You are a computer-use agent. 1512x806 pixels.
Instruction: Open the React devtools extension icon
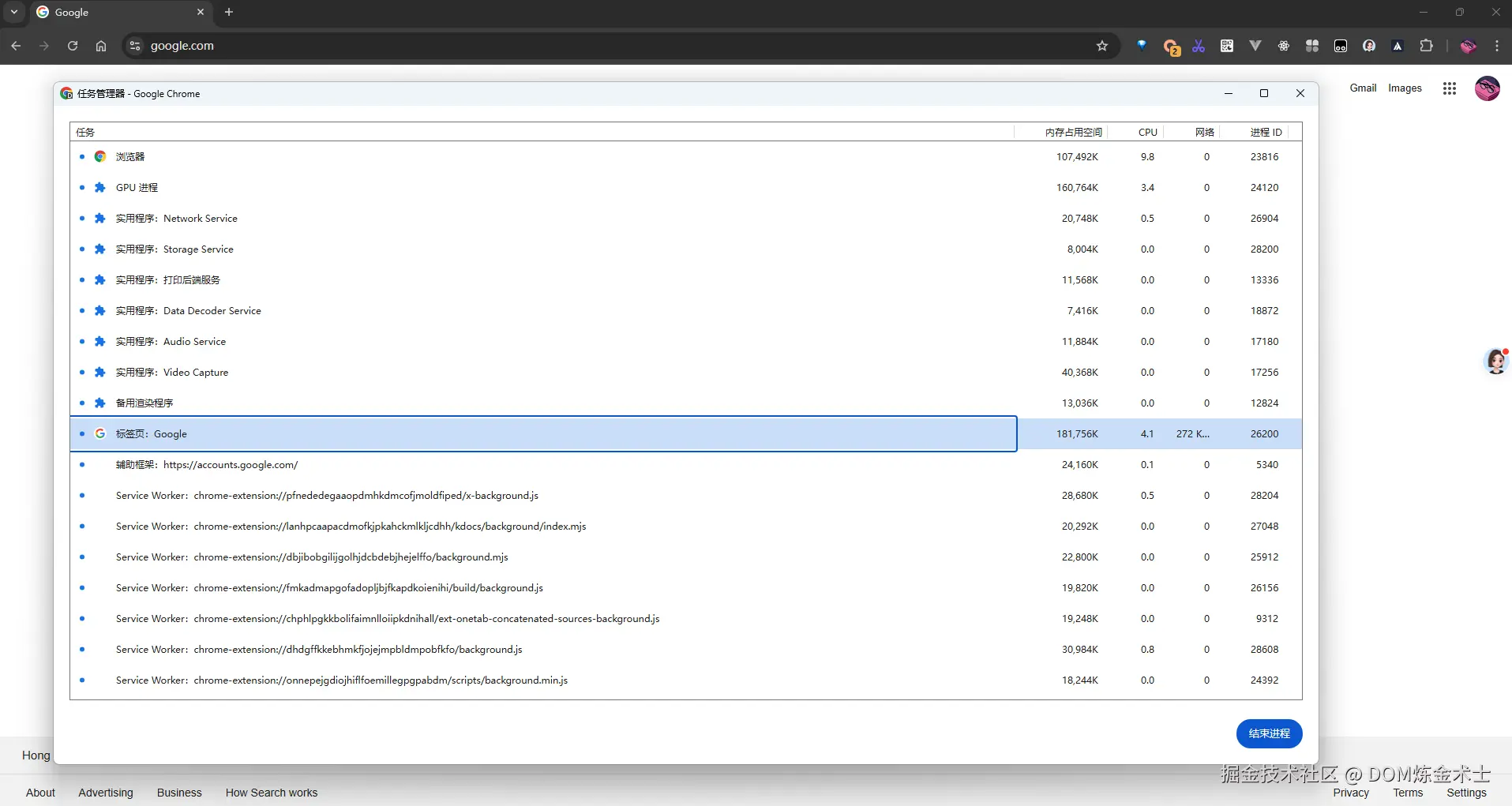coord(1284,46)
